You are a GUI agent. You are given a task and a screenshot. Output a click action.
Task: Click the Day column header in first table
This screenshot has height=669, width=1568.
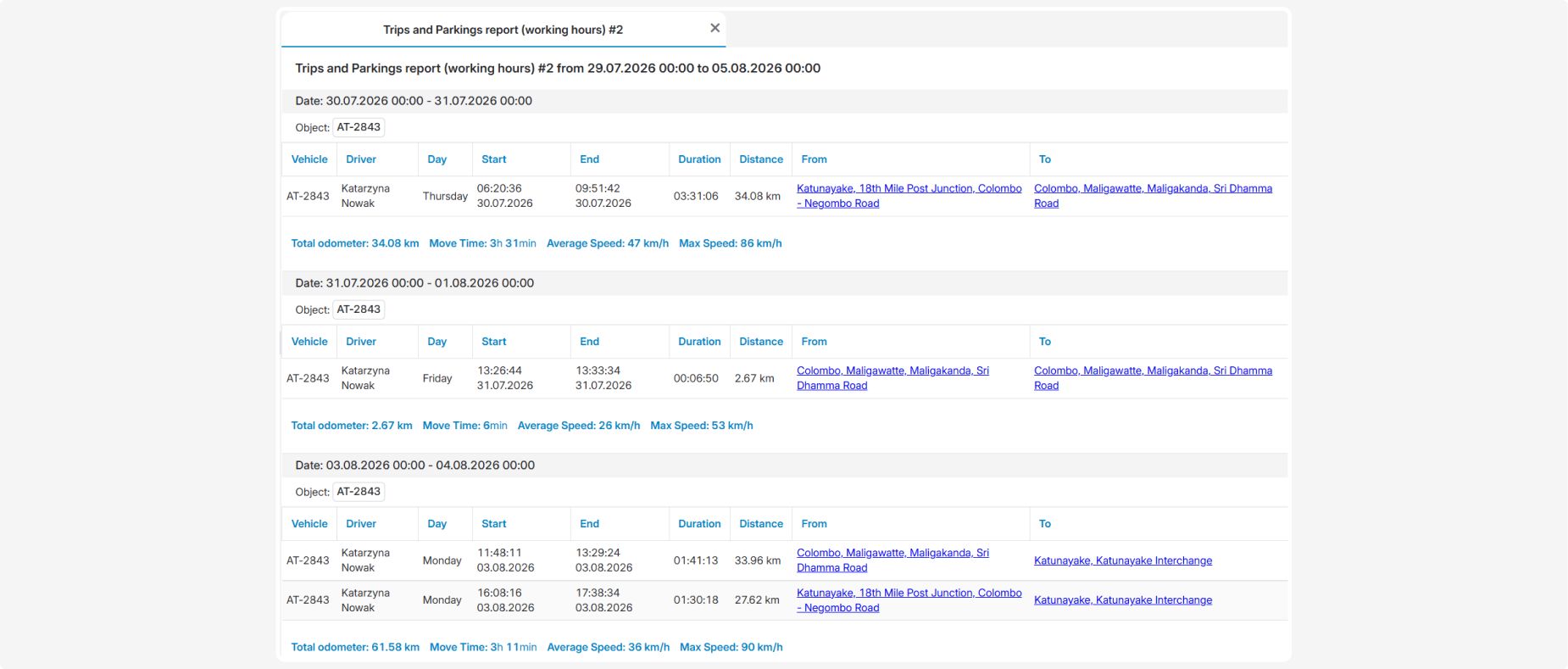[x=437, y=159]
